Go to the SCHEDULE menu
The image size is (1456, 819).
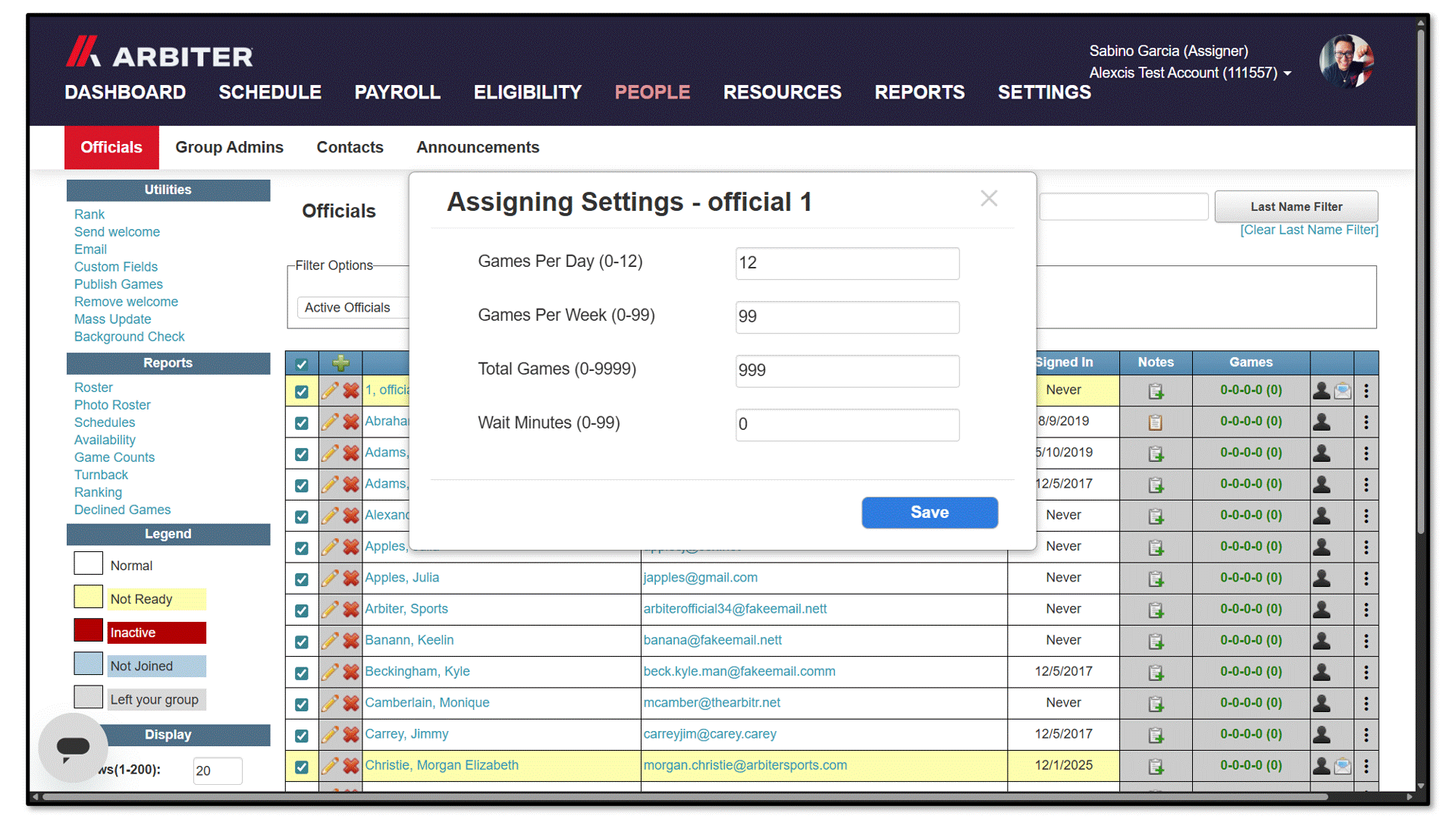click(x=270, y=93)
